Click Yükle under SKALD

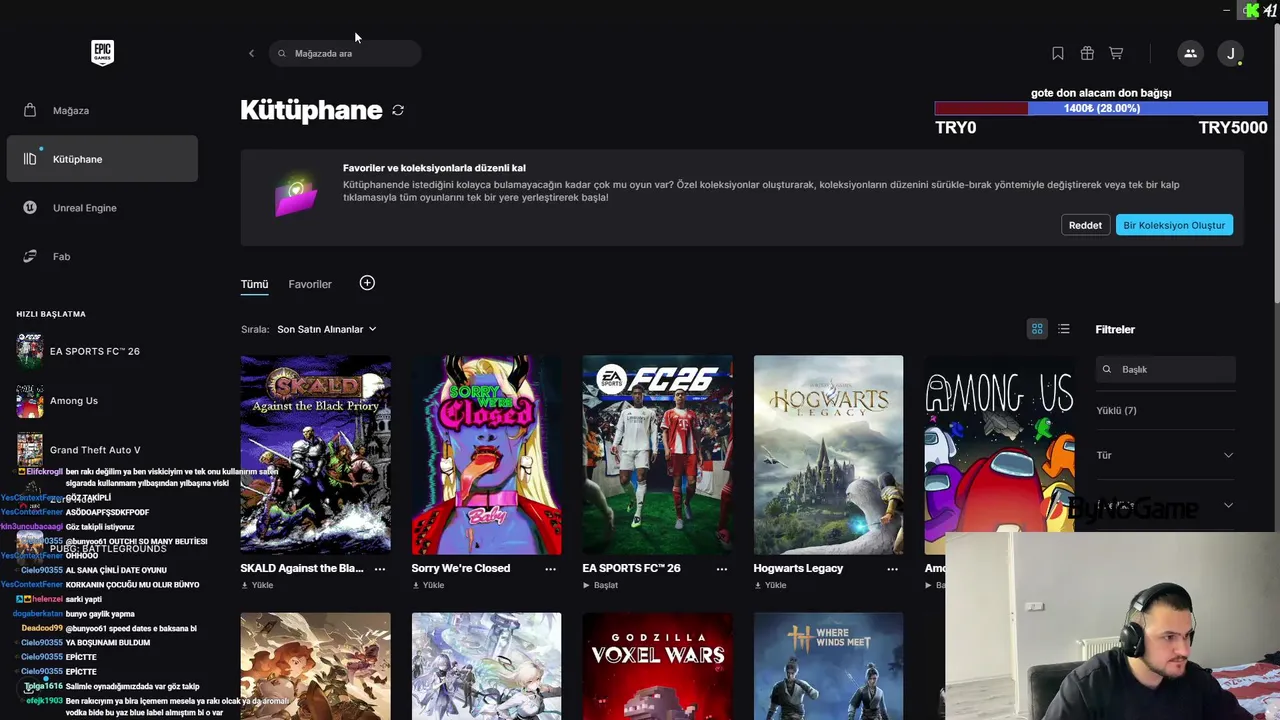[x=257, y=585]
